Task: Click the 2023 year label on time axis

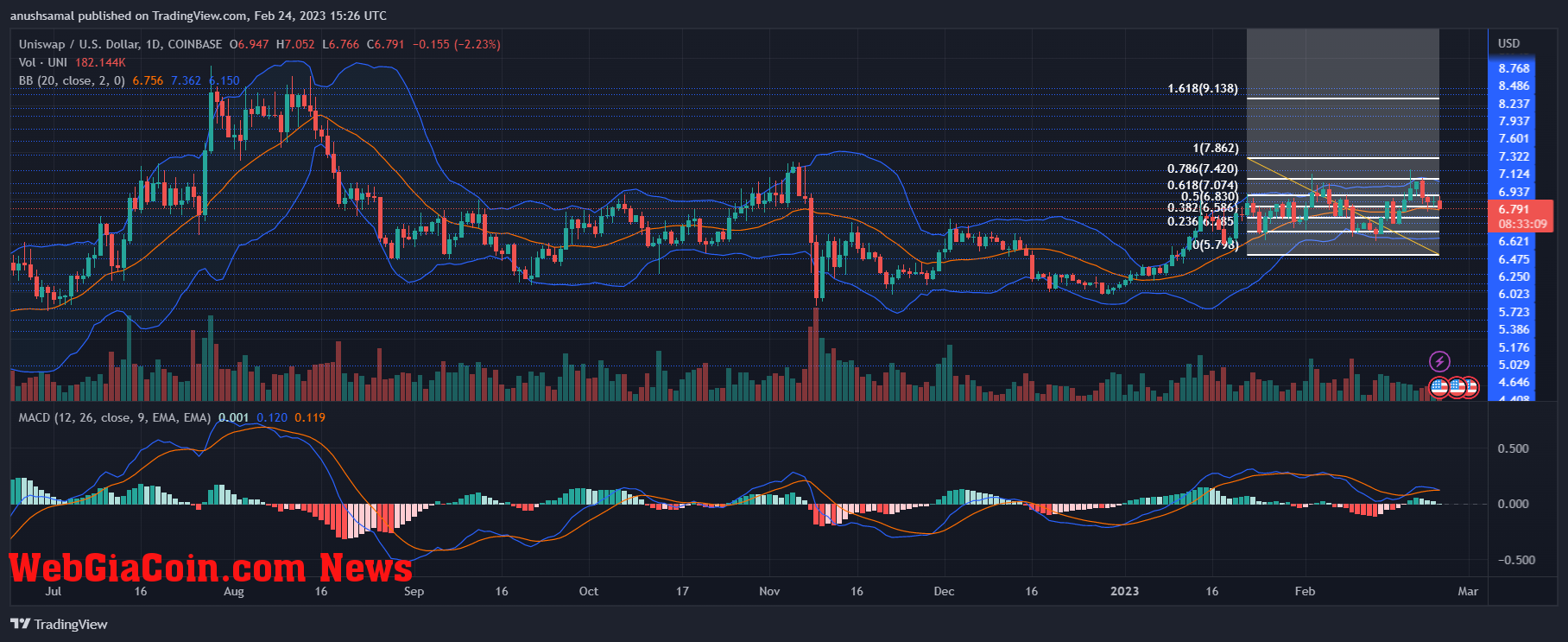Action: coord(1124,591)
